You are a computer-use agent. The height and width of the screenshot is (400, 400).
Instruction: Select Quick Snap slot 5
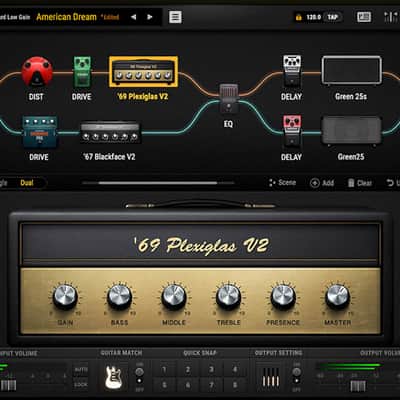164,385
